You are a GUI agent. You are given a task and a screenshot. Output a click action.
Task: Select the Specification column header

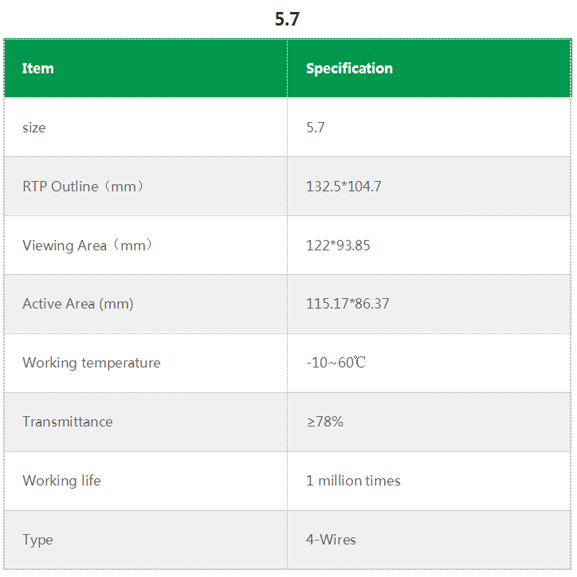point(350,68)
